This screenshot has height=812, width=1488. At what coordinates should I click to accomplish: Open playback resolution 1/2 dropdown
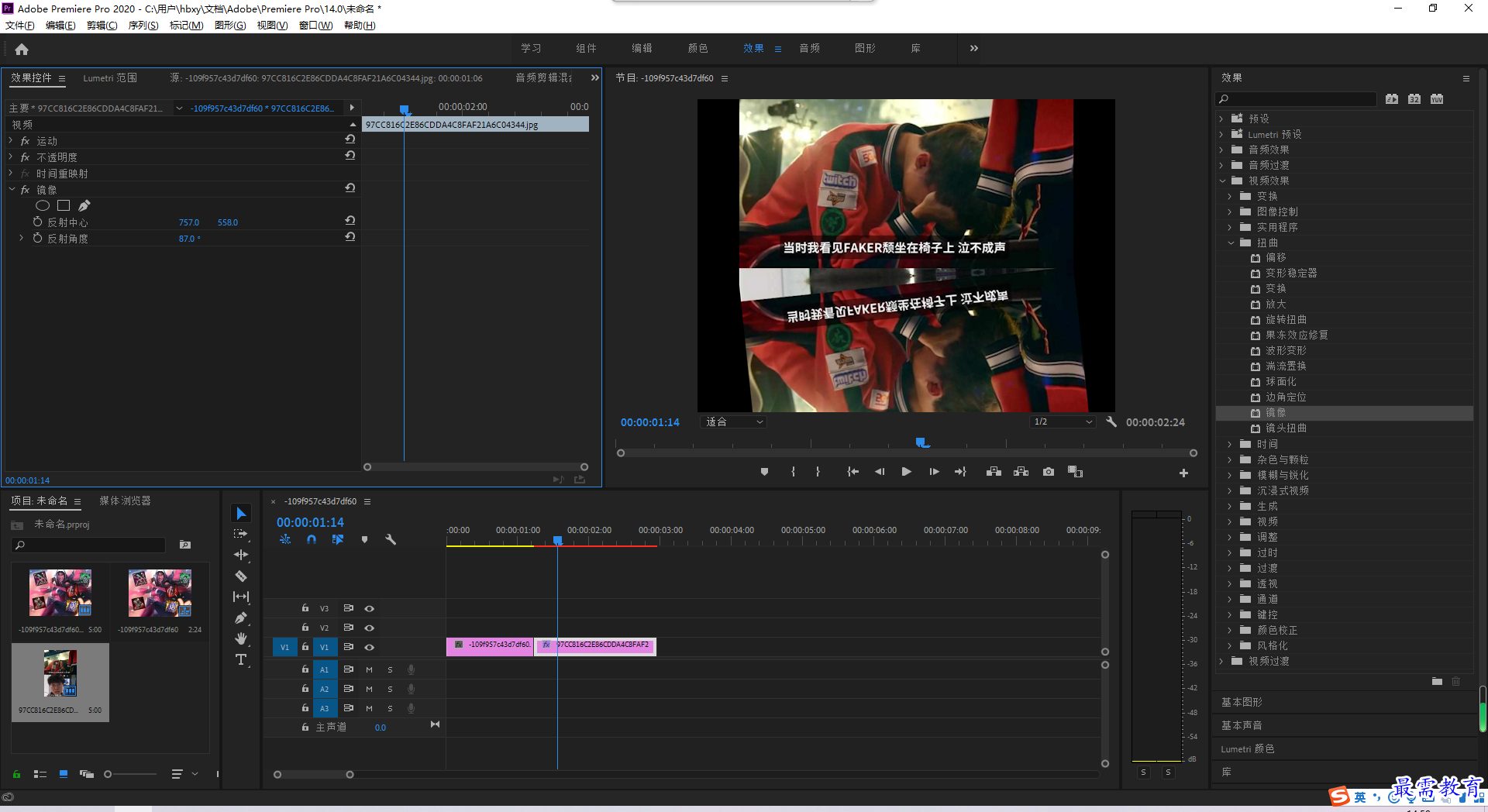click(1063, 422)
